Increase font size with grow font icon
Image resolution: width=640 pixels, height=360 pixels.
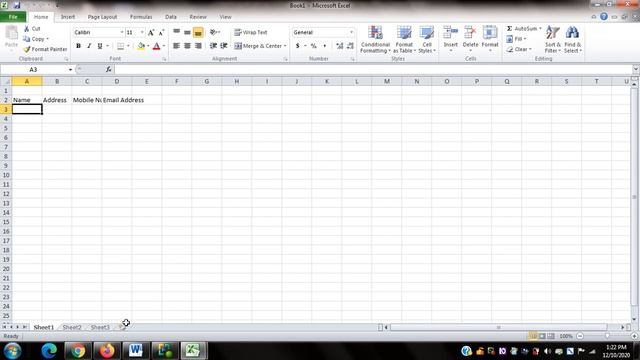click(151, 32)
